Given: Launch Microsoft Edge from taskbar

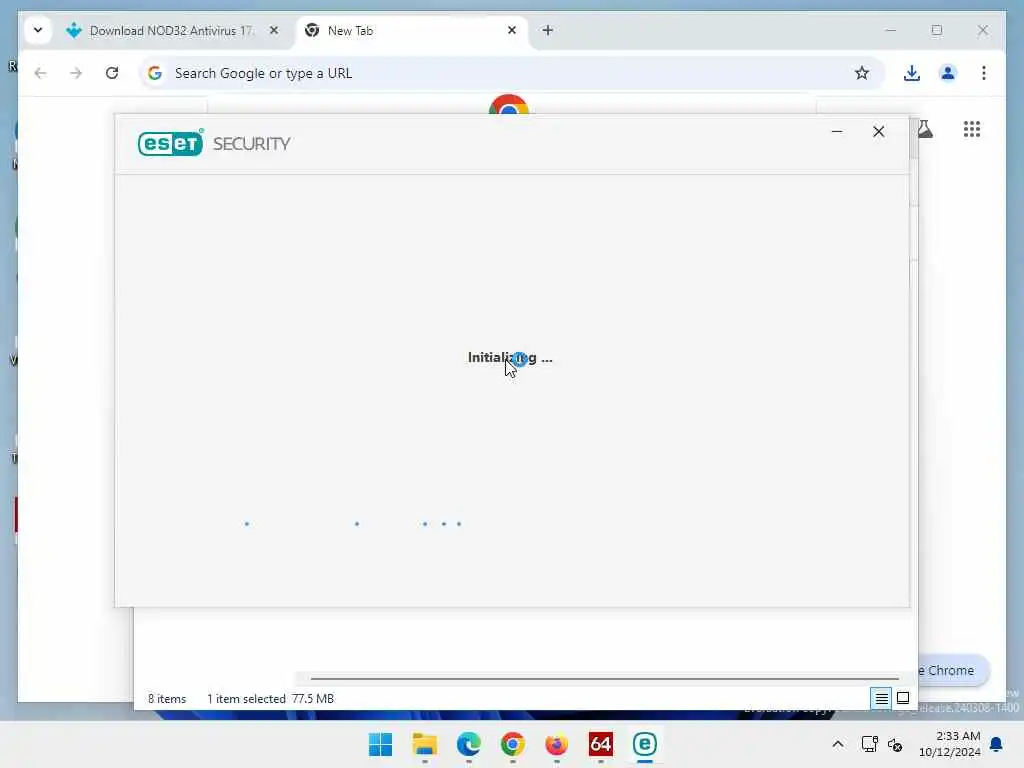Looking at the screenshot, I should (x=469, y=744).
